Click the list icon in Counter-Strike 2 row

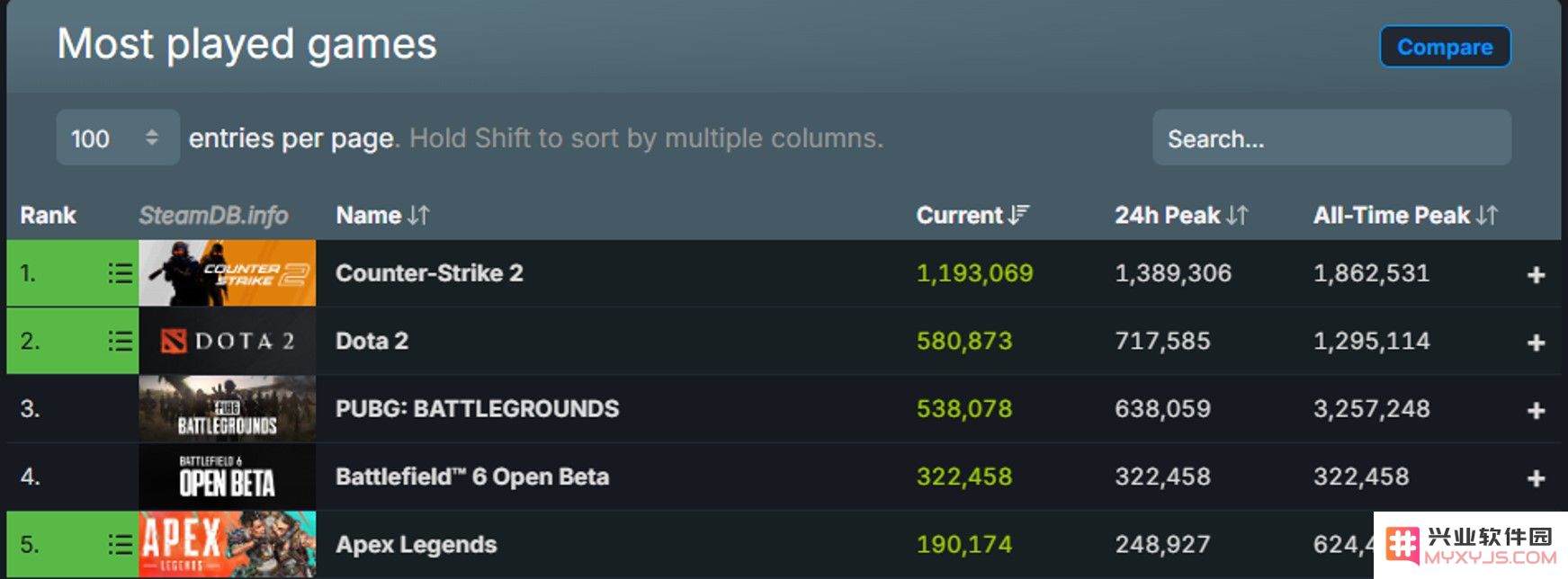[120, 273]
